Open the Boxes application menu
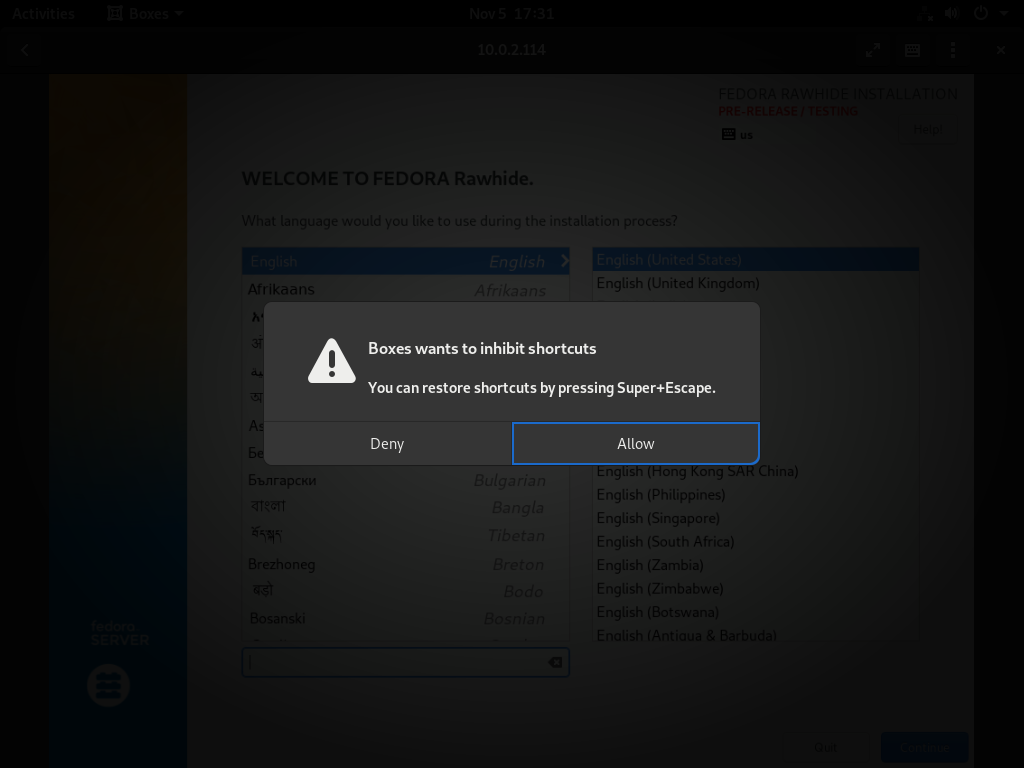This screenshot has width=1024, height=768. click(x=145, y=13)
